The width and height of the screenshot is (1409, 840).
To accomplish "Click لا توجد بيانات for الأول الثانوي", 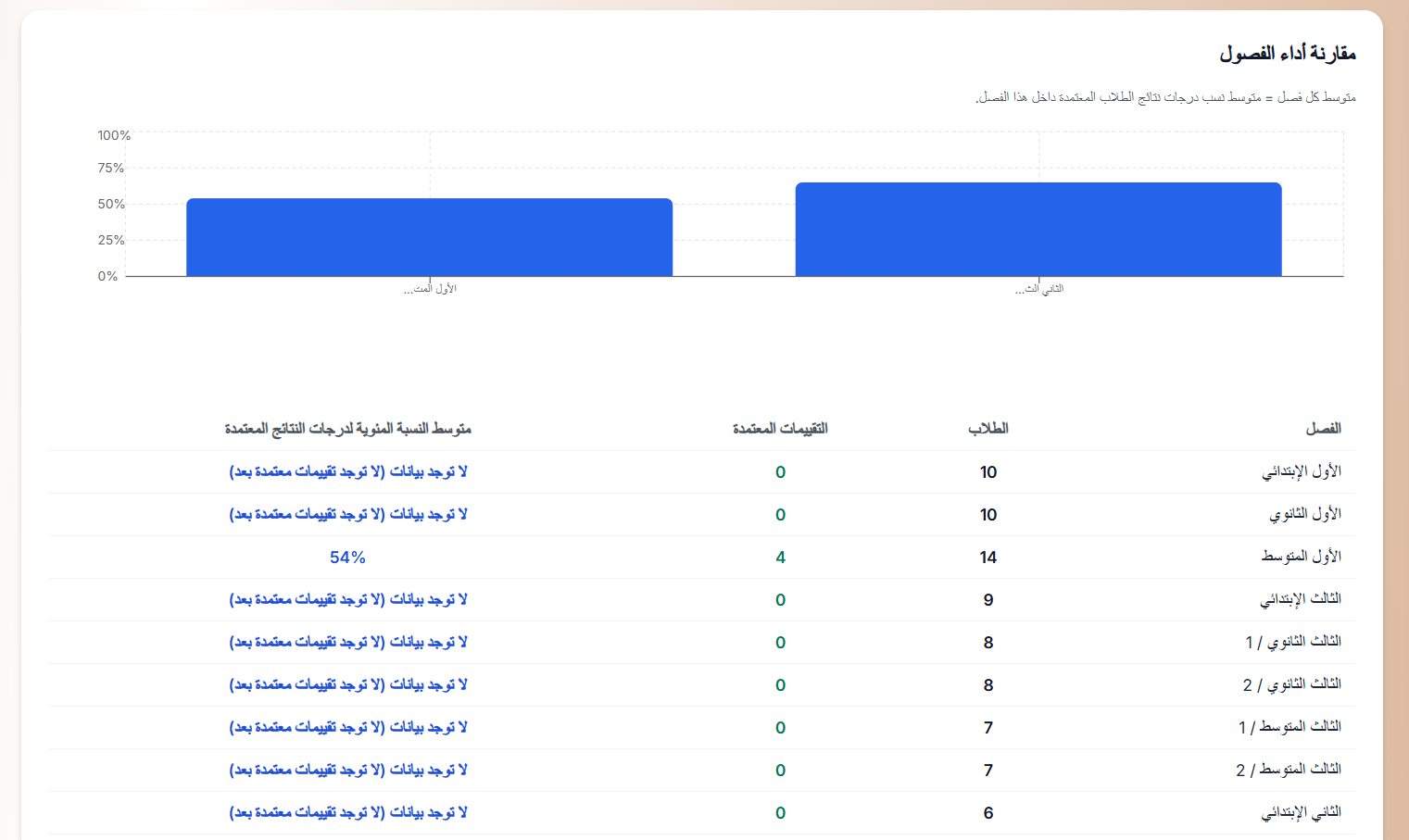I will tap(349, 514).
